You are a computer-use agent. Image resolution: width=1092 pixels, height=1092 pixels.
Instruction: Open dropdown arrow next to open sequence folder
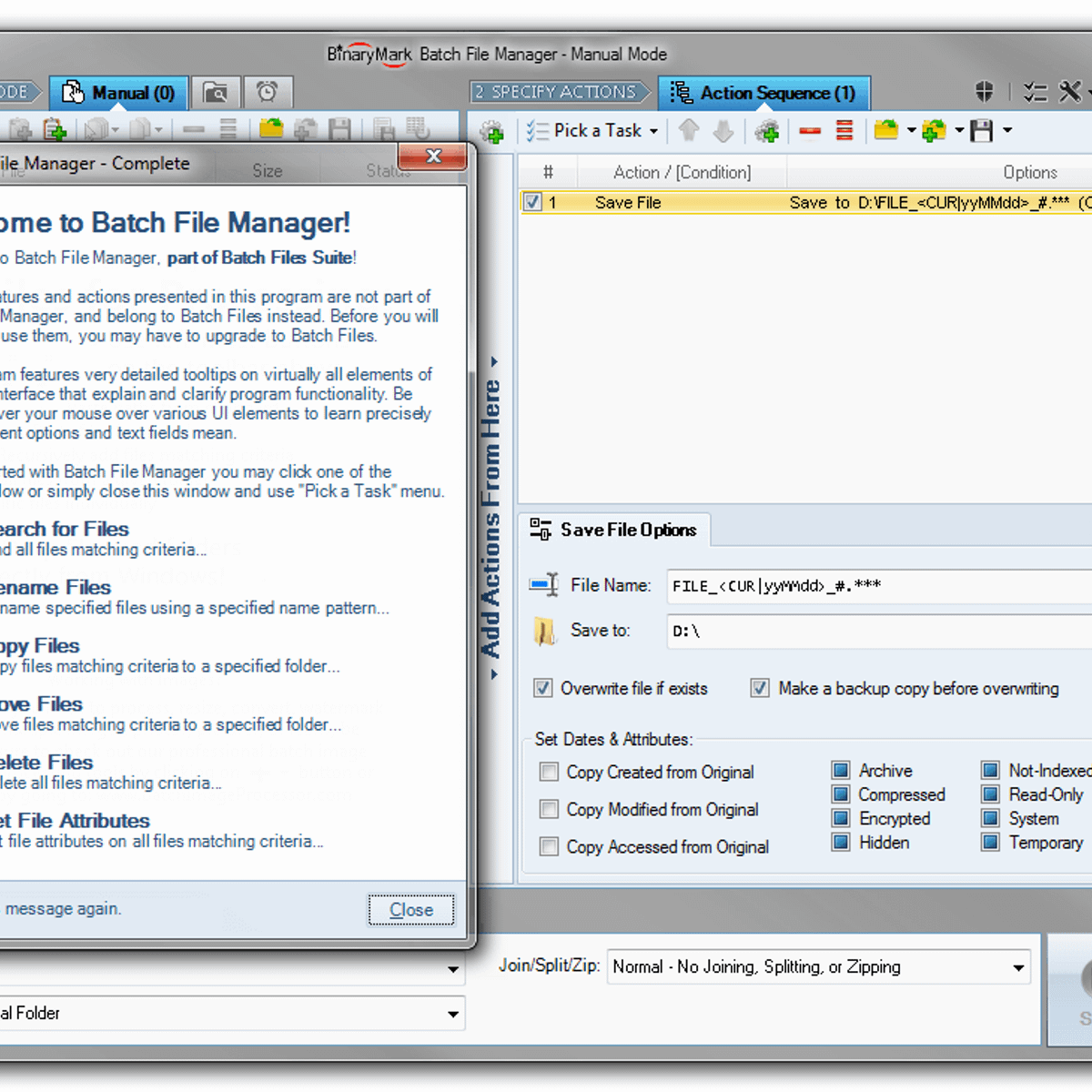tap(911, 130)
